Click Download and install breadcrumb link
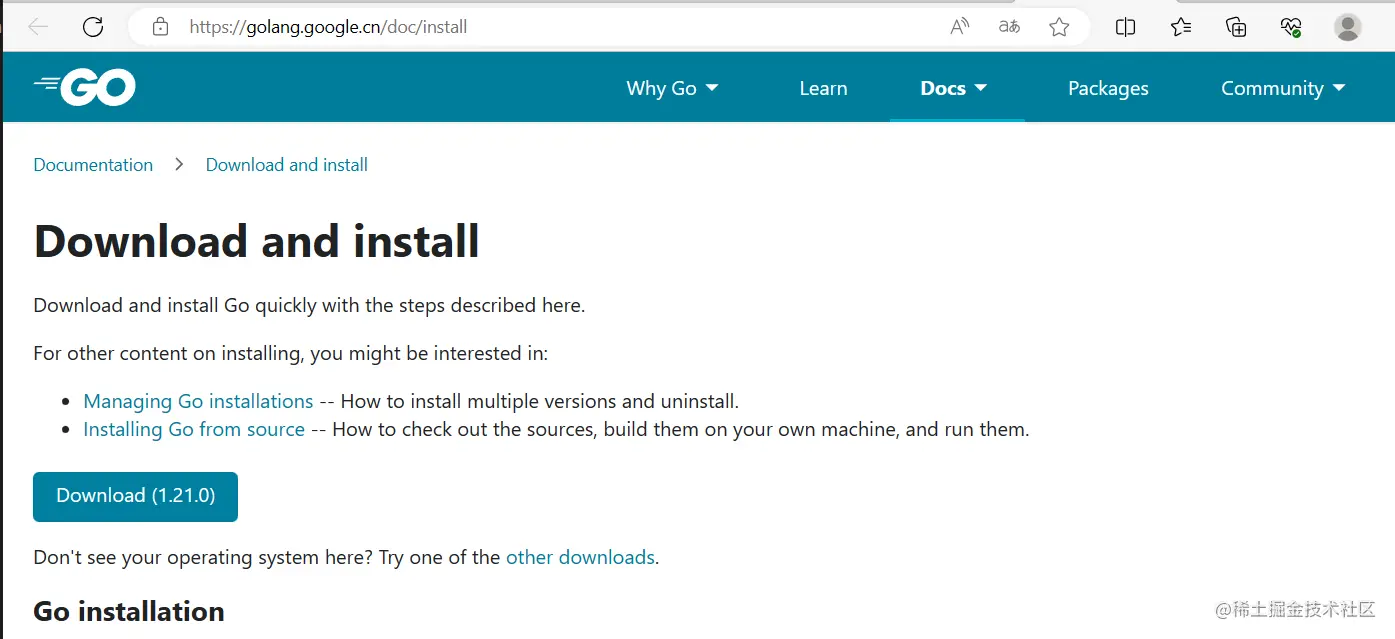1395x639 pixels. pos(287,165)
